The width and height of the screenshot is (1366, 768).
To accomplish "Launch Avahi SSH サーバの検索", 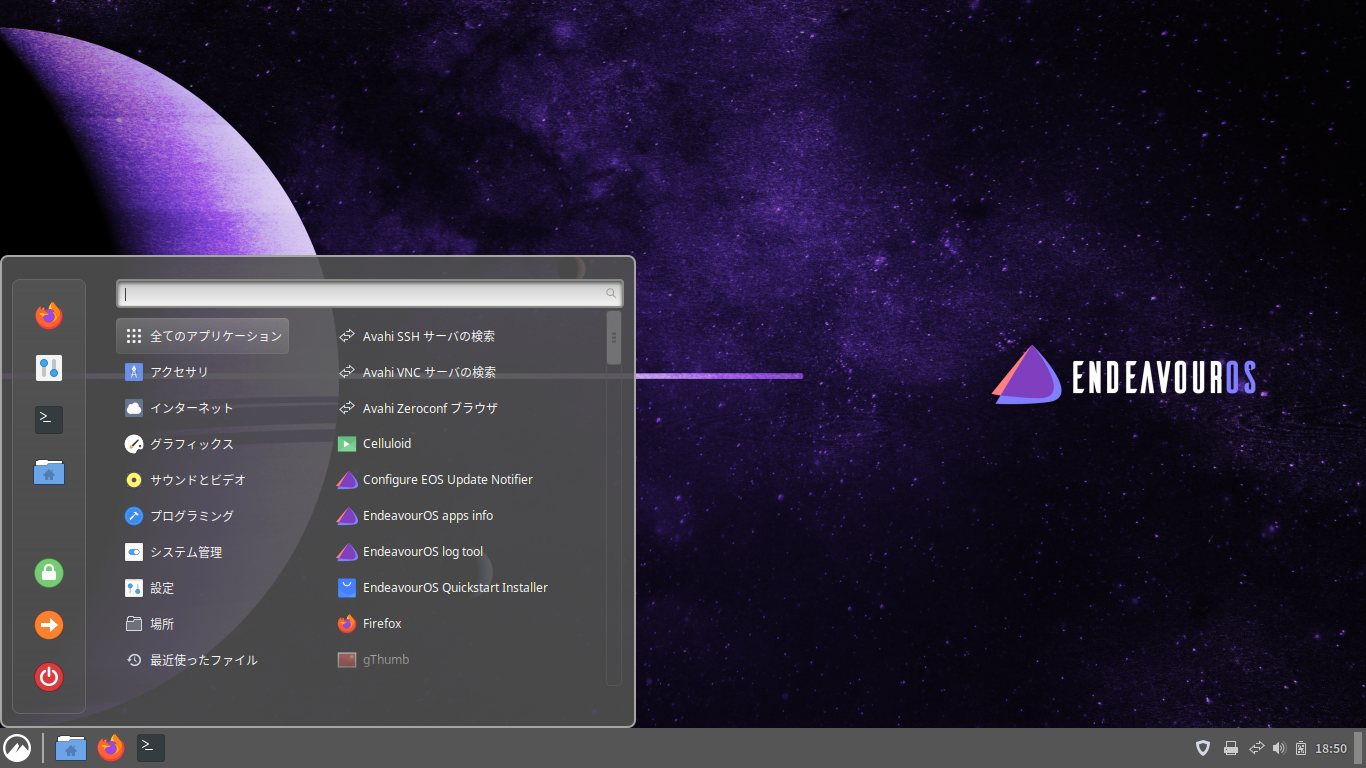I will (x=467, y=336).
